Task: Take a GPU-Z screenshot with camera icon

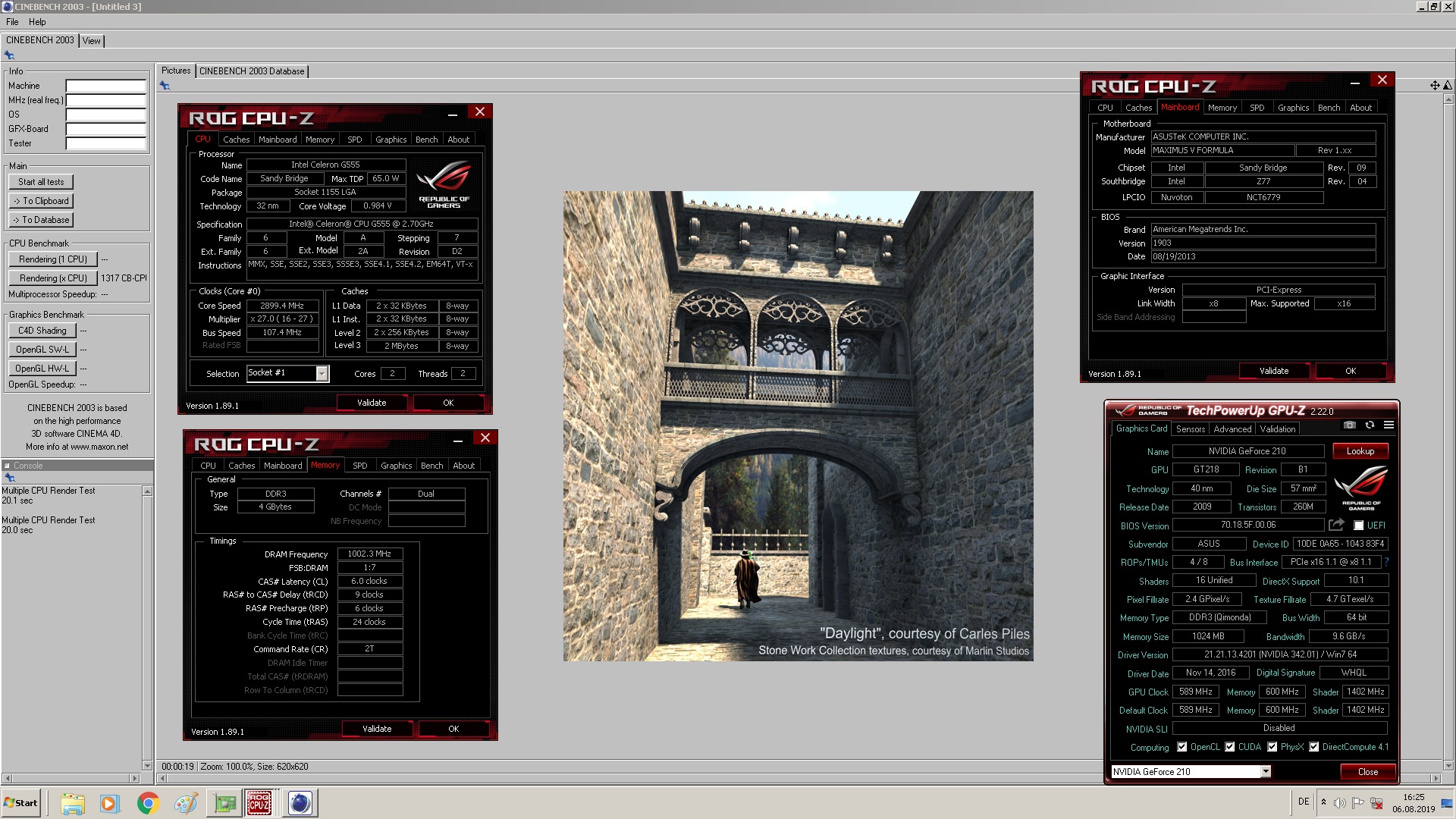Action: (1350, 425)
